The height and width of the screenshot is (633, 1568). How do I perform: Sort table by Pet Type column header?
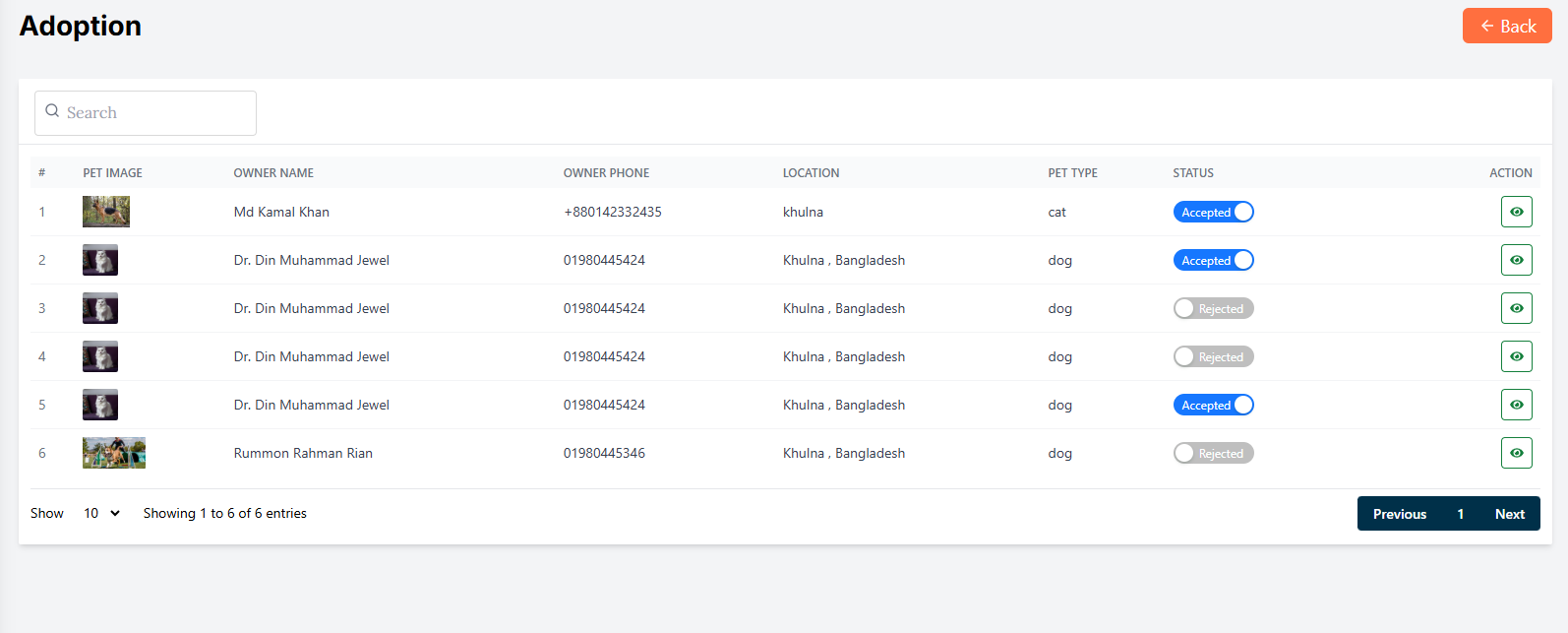(1072, 172)
